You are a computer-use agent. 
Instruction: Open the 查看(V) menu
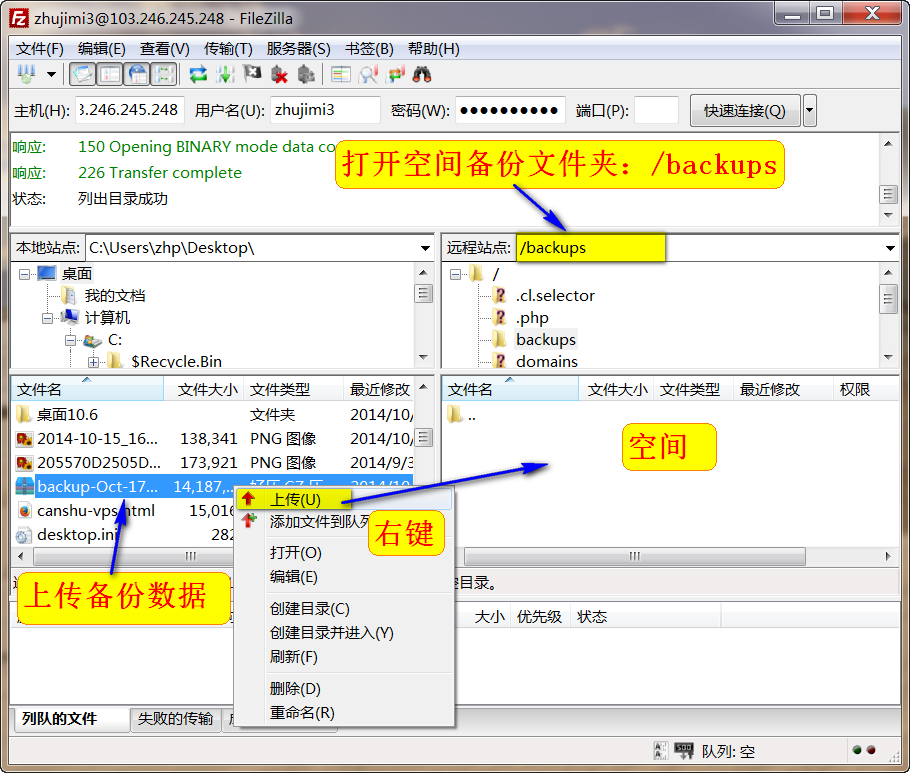[x=165, y=49]
